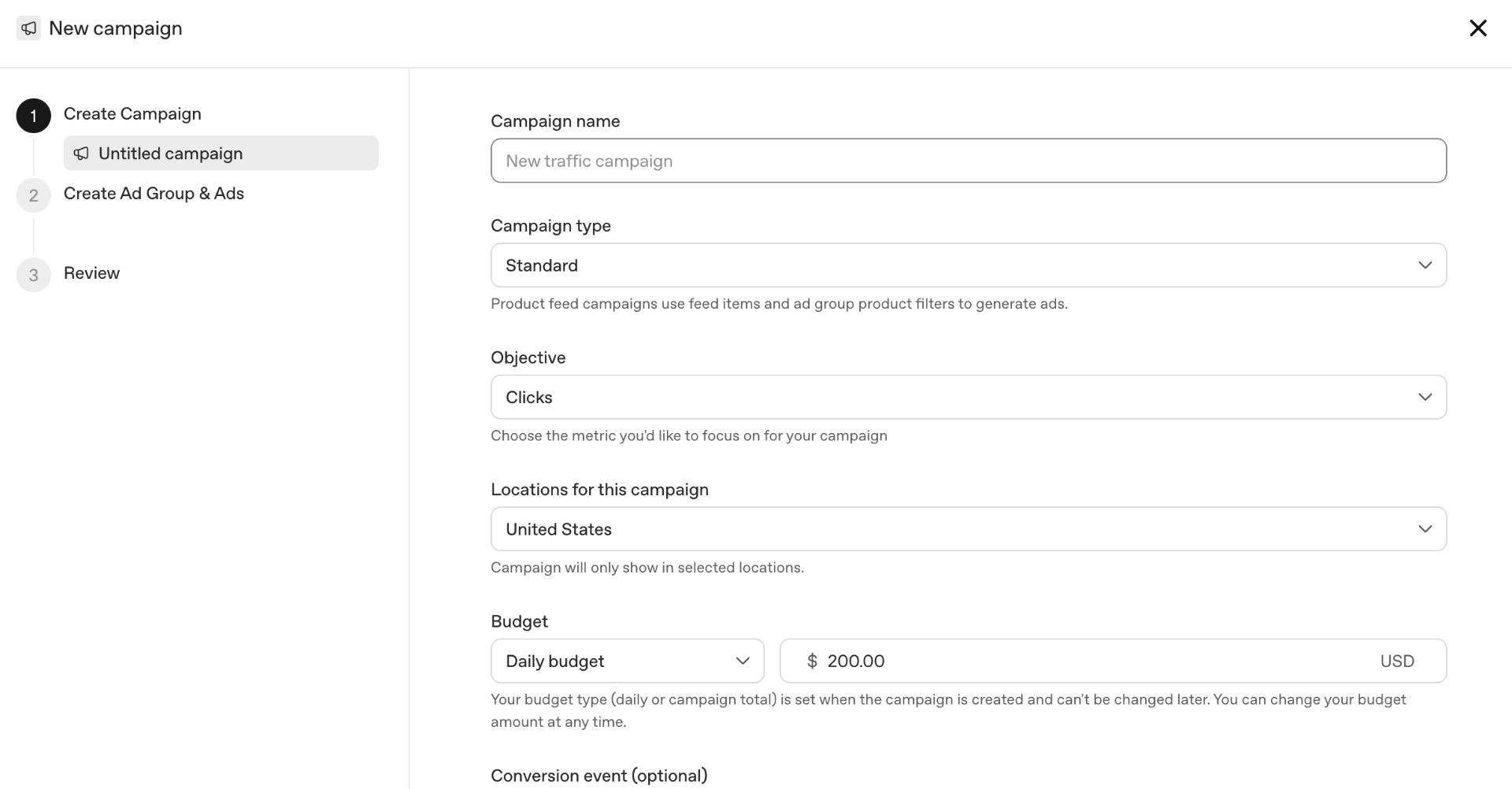
Task: Click the Campaign name label
Action: pyautogui.click(x=555, y=121)
